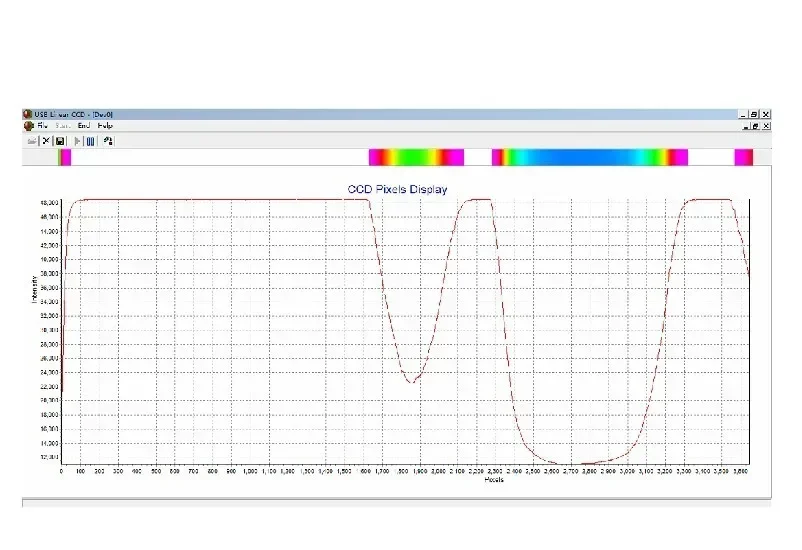The image size is (802, 550).
Task: Save data with the floppy disk icon
Action: (x=60, y=141)
